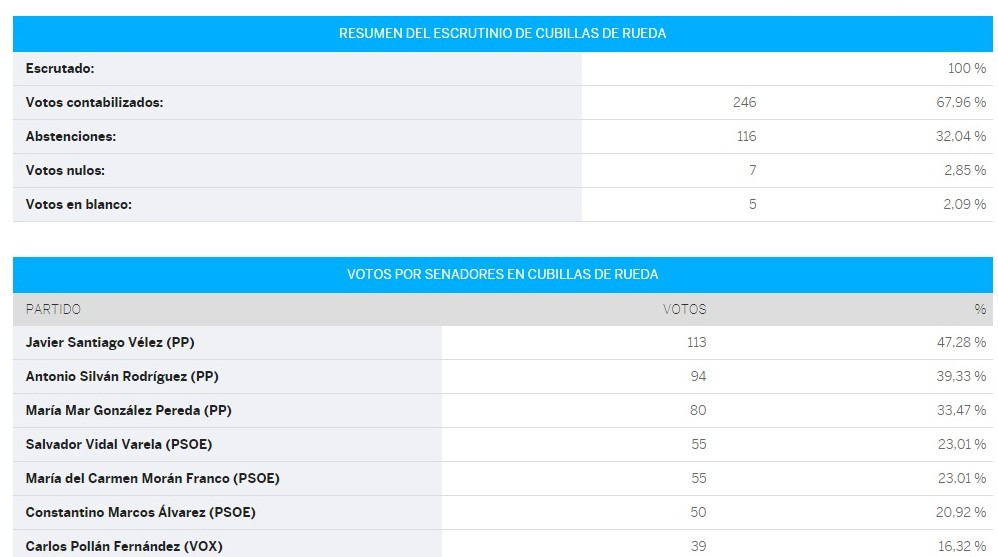Screen dimensions: 998x557
Task: Click the María Mar González Pereda (PP) row
Action: (x=502, y=411)
